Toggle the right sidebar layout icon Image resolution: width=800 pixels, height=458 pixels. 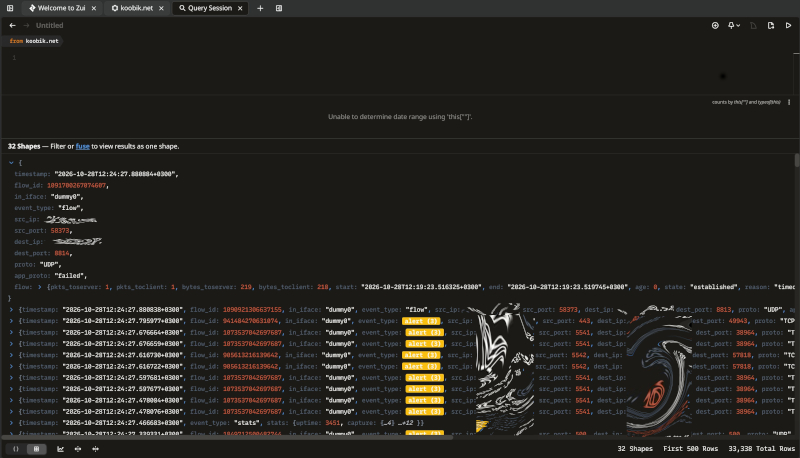click(x=279, y=8)
